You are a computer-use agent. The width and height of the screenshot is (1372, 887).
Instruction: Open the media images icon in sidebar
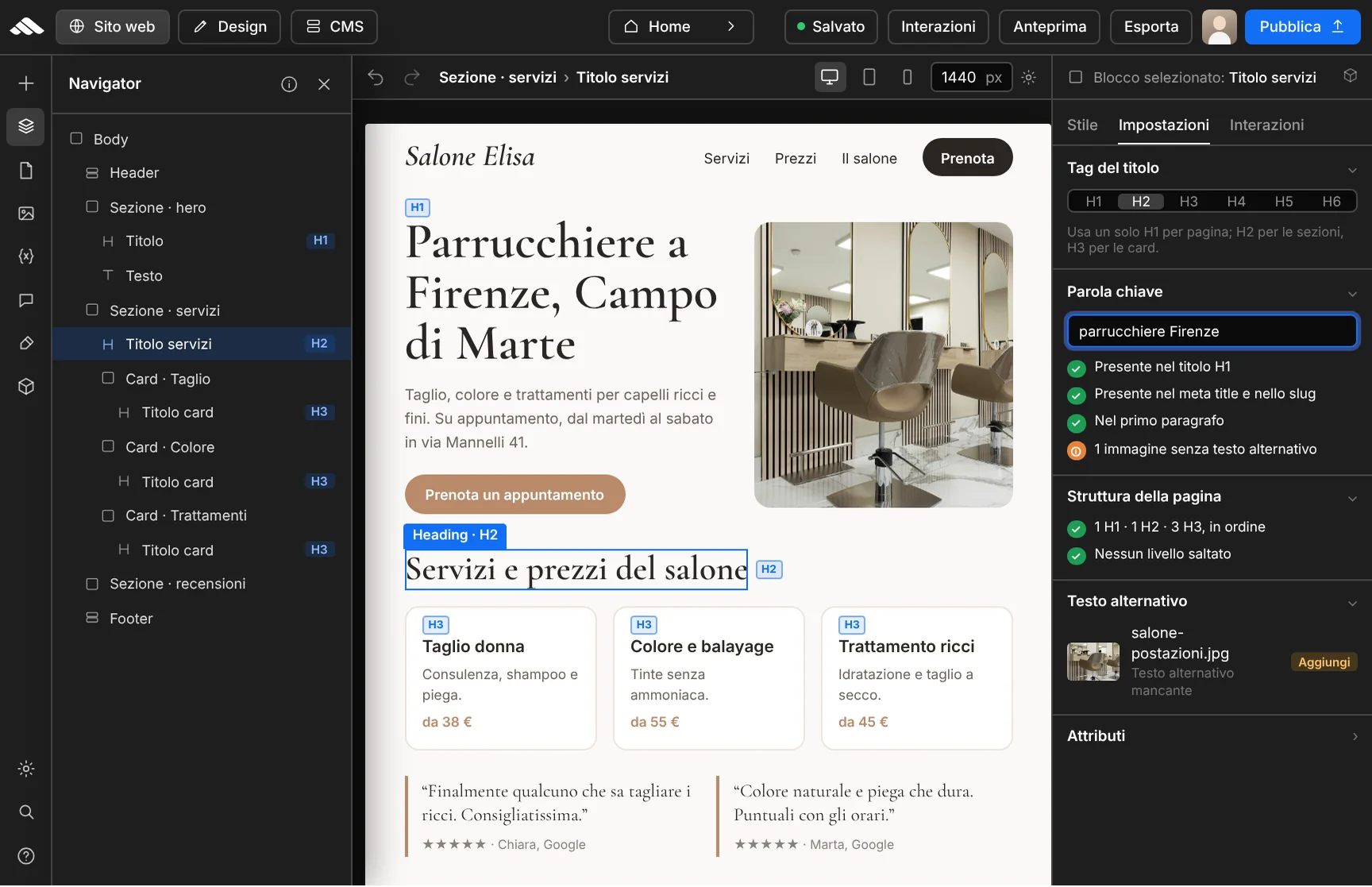coord(26,213)
